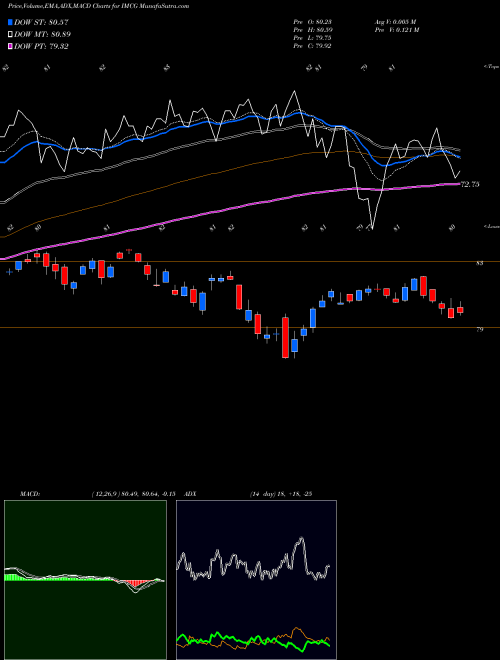Screen dimensions: 500x660
Task: Click the Avg V: 0.005 M value
Action: click(x=395, y=22)
